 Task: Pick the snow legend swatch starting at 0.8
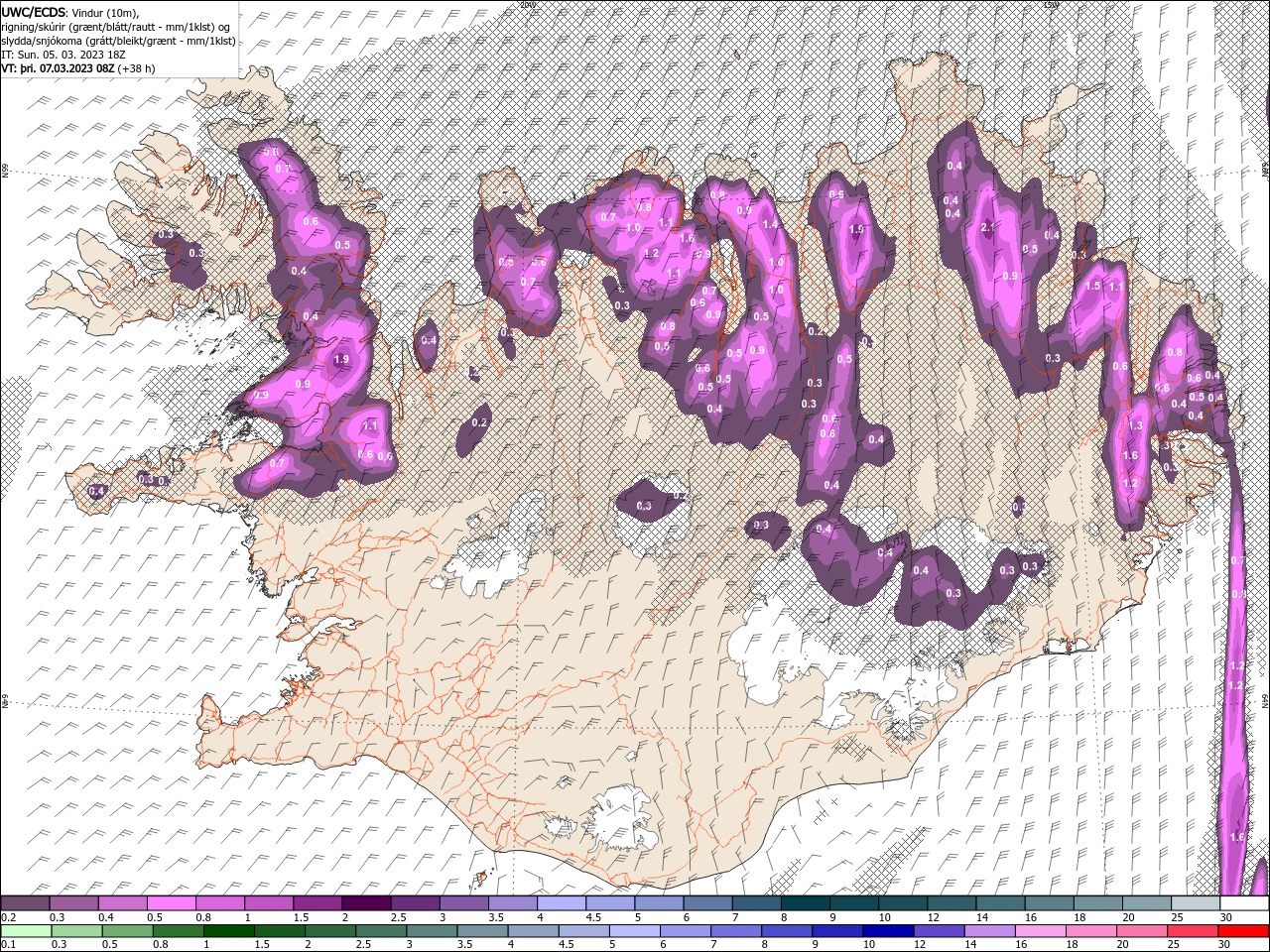point(219,903)
